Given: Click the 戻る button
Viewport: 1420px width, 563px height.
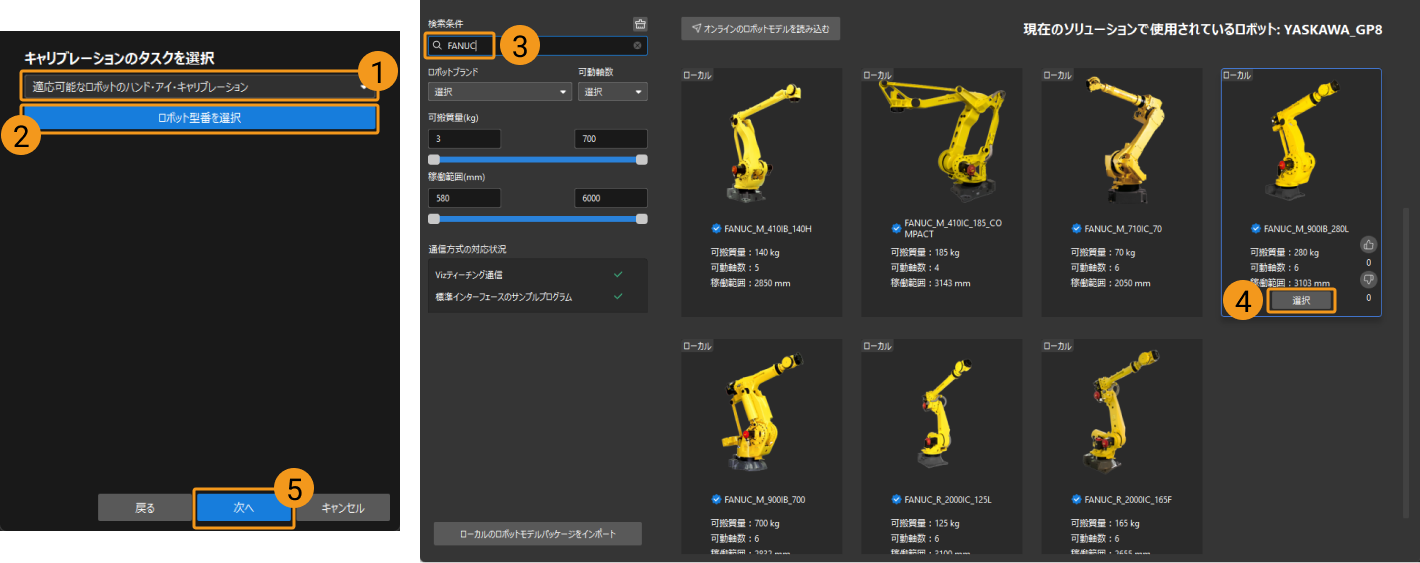Looking at the screenshot, I should [x=145, y=508].
